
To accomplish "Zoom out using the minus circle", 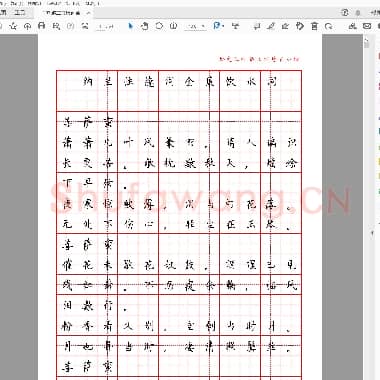I will click(x=159, y=26).
